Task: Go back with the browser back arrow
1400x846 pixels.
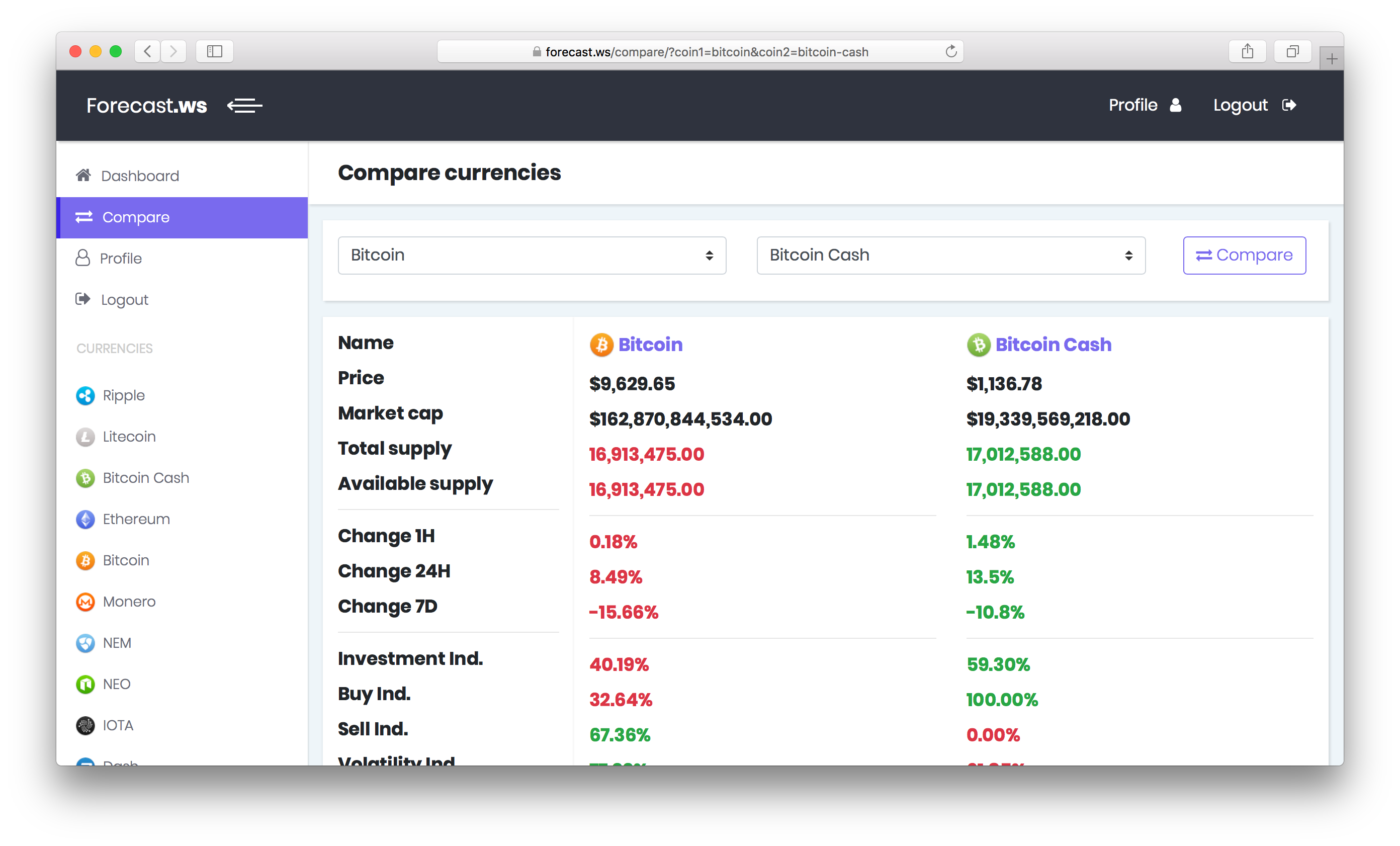Action: coord(147,52)
